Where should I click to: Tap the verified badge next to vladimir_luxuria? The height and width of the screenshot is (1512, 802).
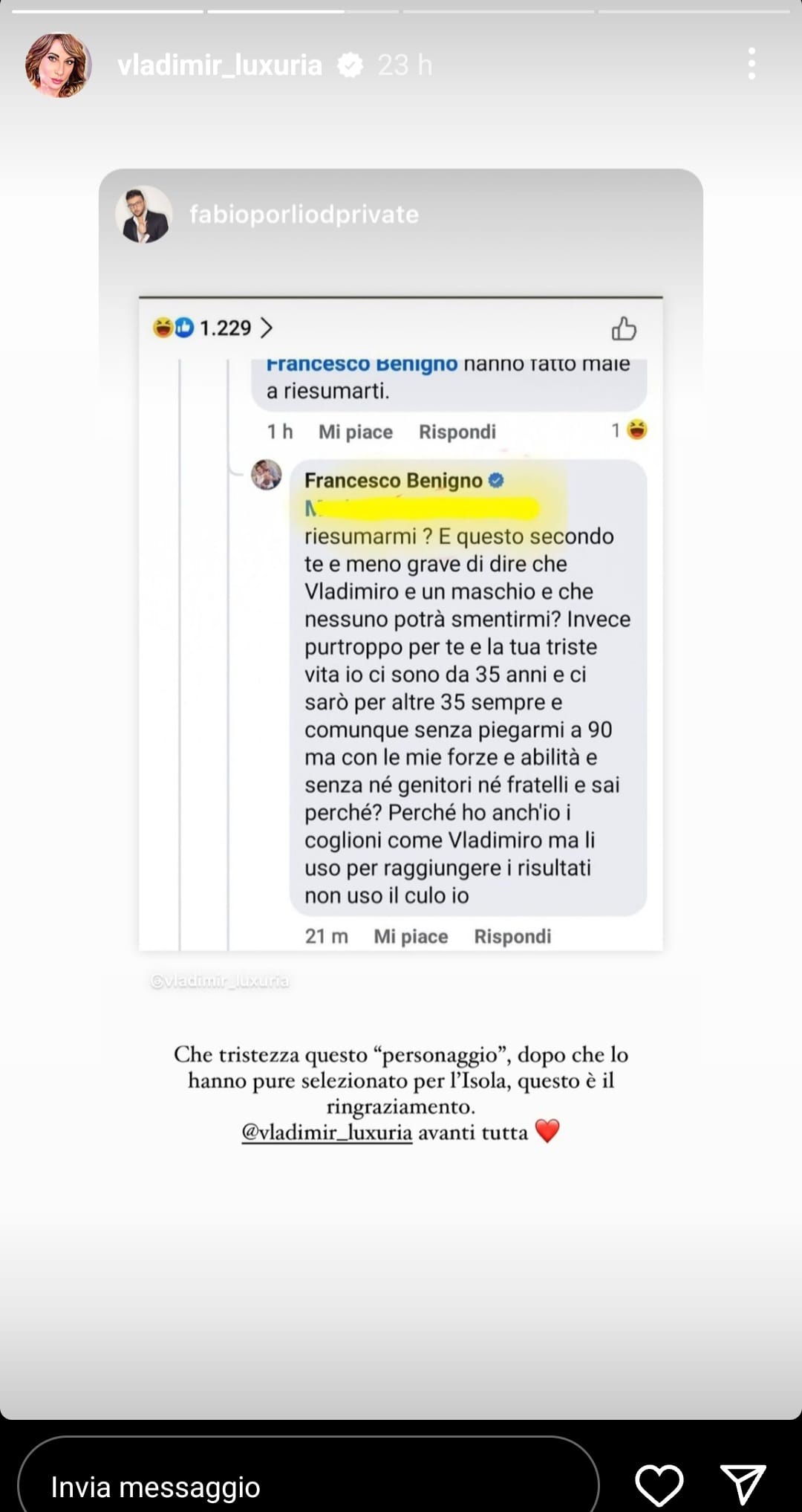tap(350, 65)
